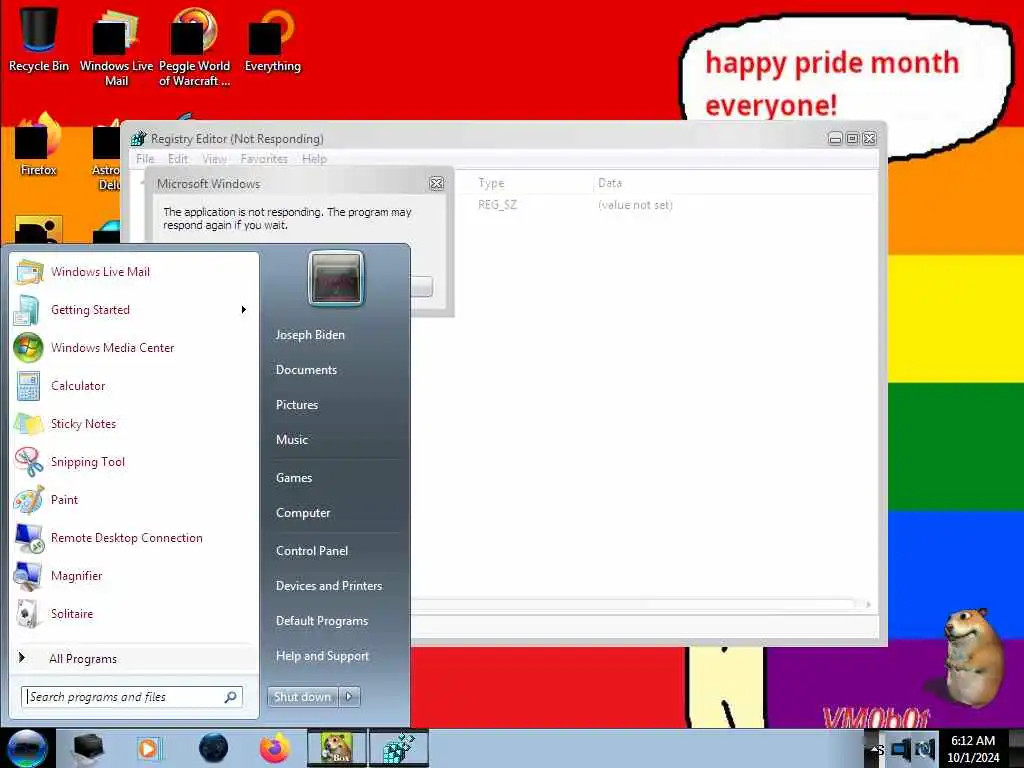The width and height of the screenshot is (1024, 768).
Task: Select the (value not set) data cell
Action: (635, 204)
